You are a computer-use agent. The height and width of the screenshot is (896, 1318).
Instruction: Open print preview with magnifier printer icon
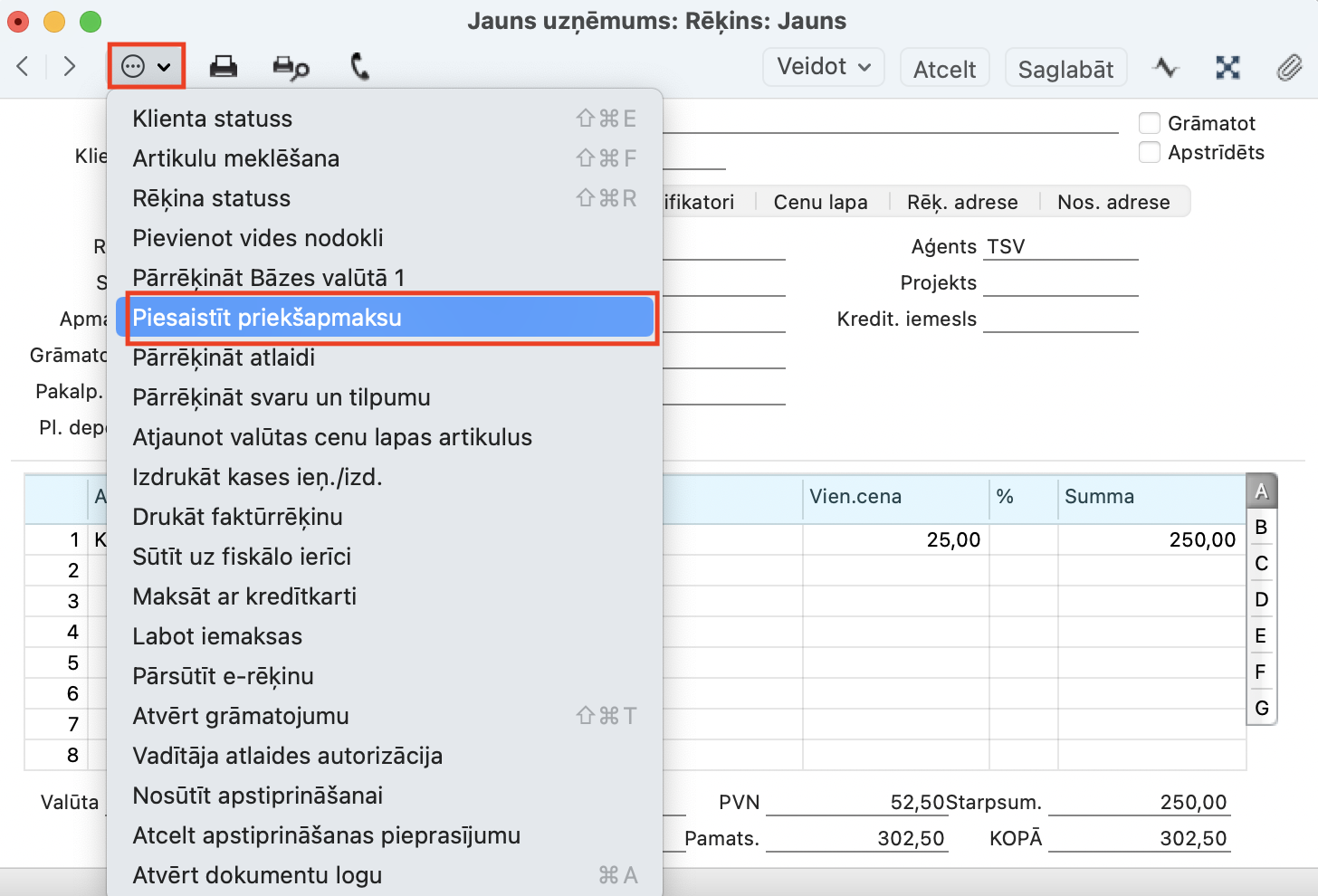(291, 68)
